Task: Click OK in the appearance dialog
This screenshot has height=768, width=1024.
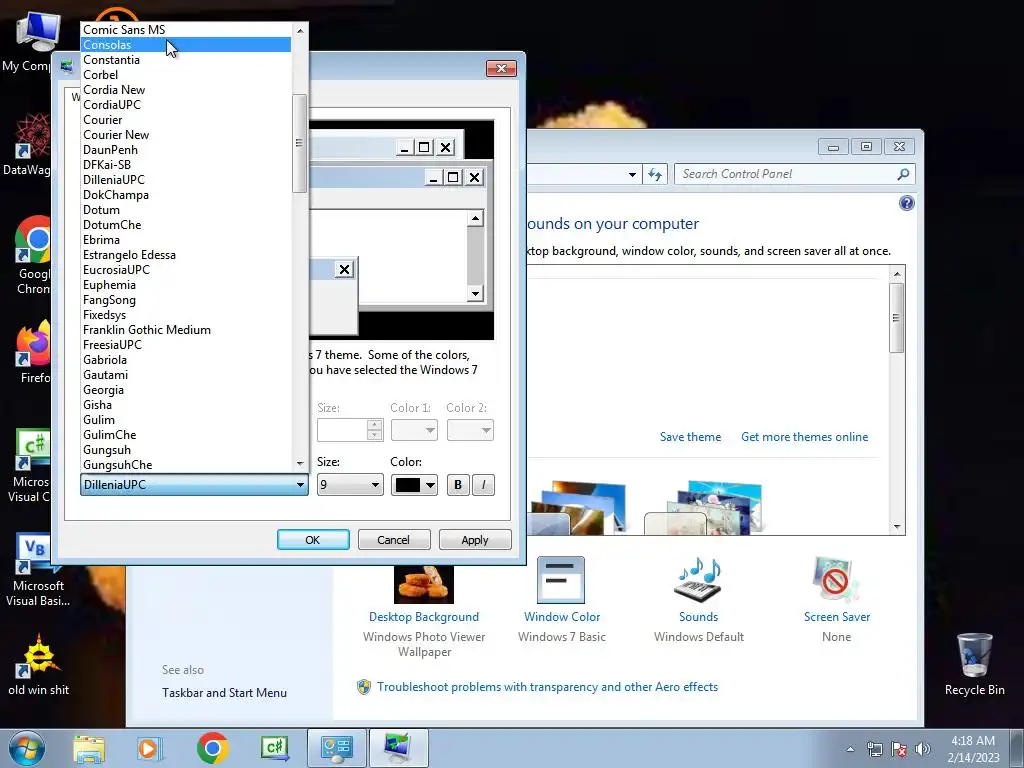Action: (313, 540)
